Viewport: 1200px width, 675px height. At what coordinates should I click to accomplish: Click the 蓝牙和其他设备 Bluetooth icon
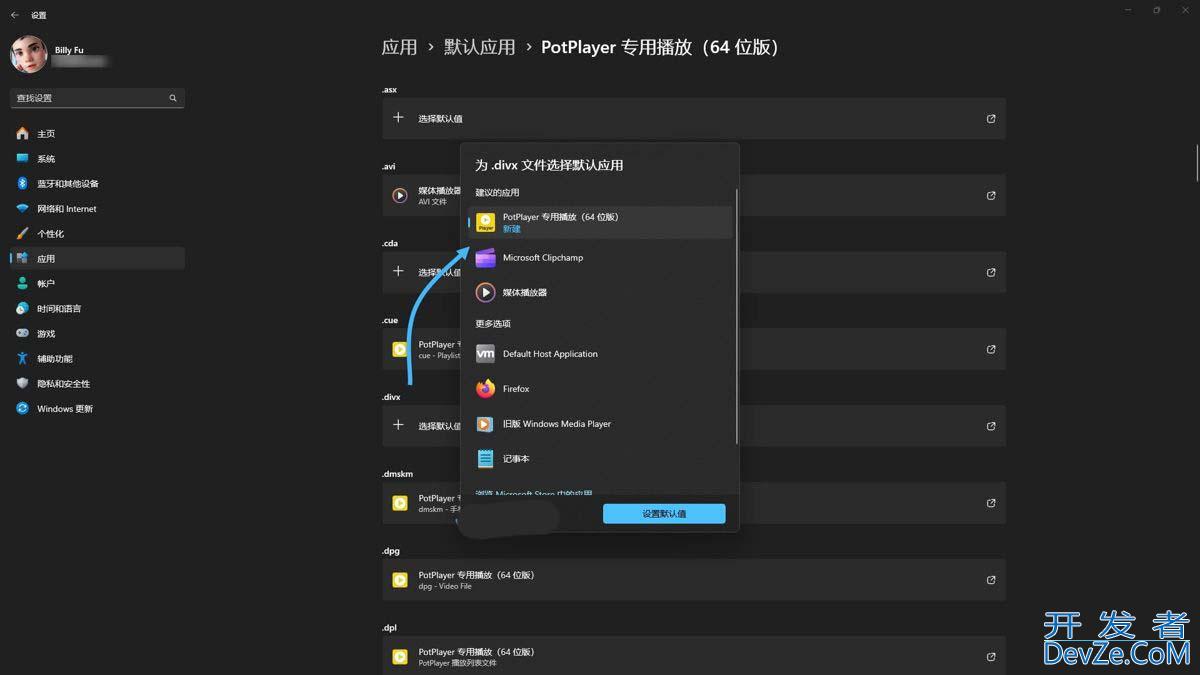pos(22,183)
